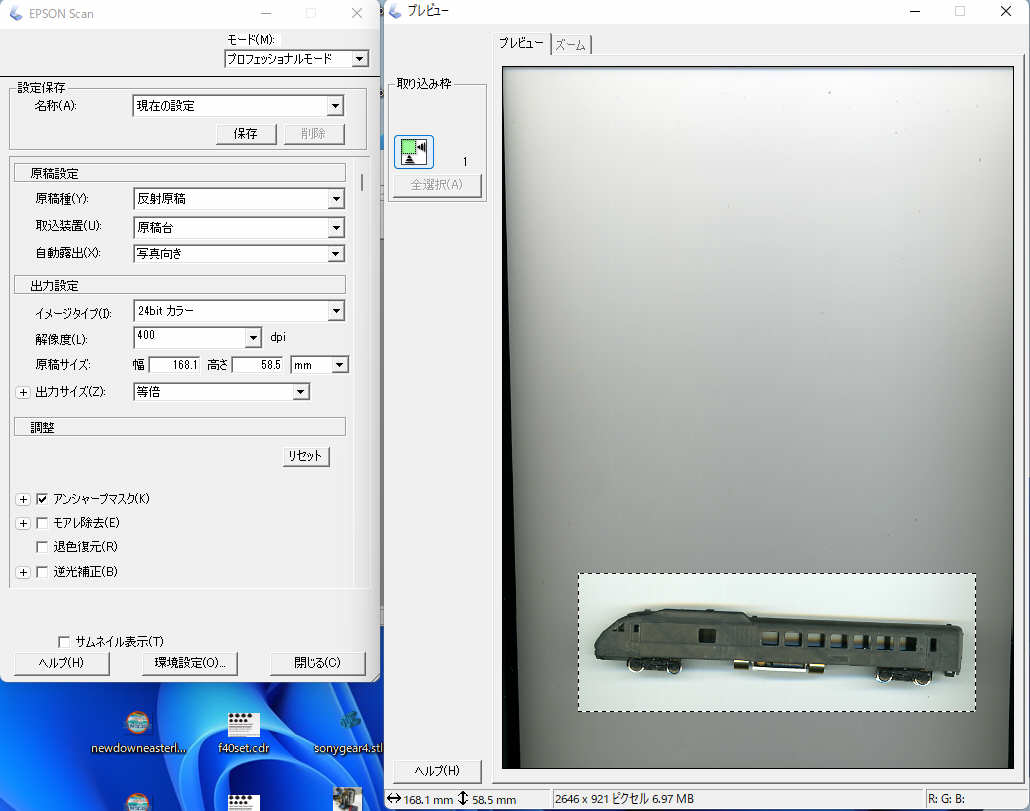
Task: Click the 幅 width input field
Action: [175, 365]
